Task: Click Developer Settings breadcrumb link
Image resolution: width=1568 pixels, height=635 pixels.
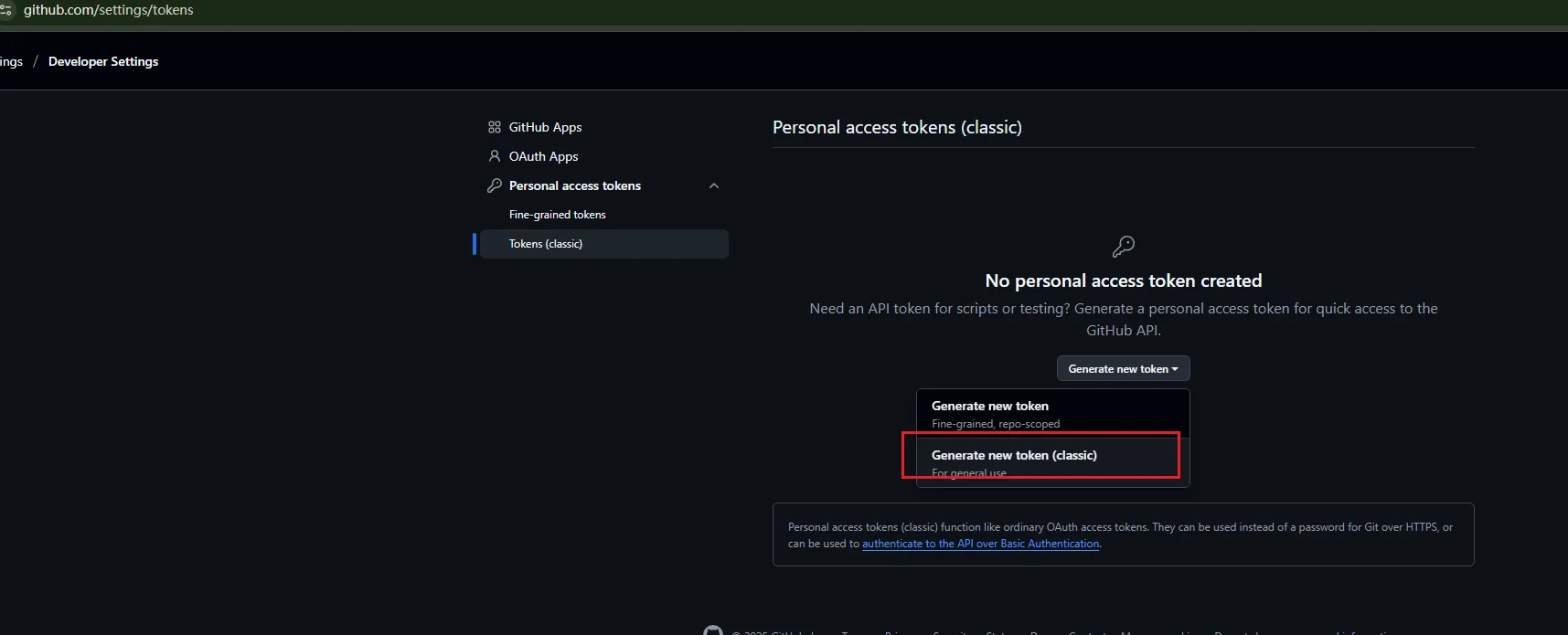Action: point(103,61)
